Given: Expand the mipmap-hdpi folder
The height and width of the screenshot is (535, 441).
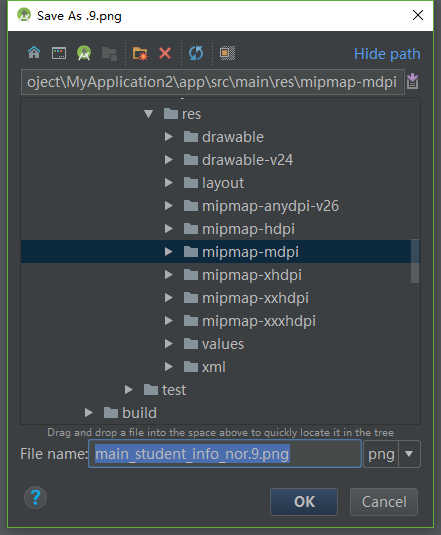Looking at the screenshot, I should click(168, 229).
